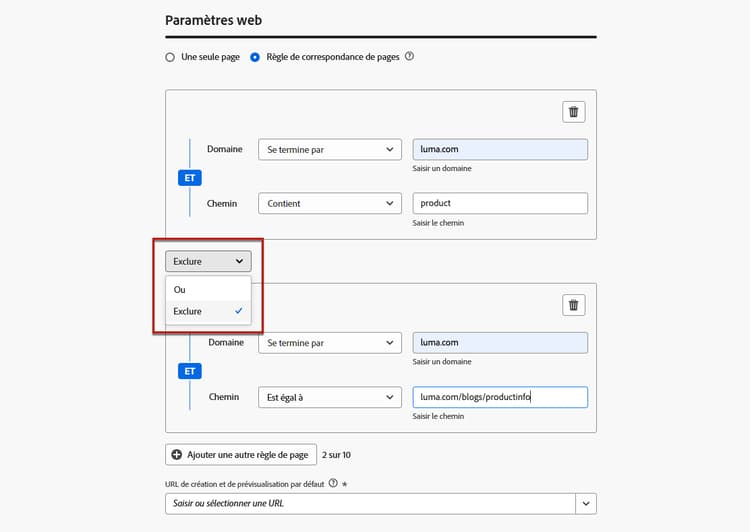Screen dimensions: 750x532
Task: Open the Est égal à path dropdown
Action: 329,397
